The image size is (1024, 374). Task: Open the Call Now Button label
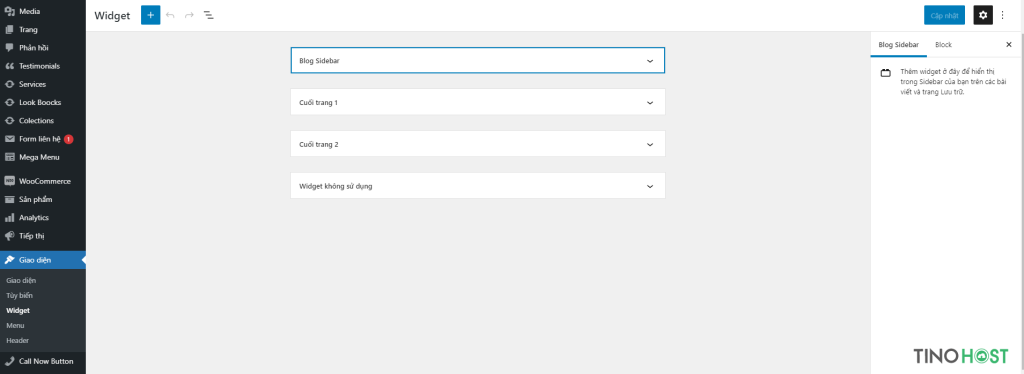click(46, 361)
